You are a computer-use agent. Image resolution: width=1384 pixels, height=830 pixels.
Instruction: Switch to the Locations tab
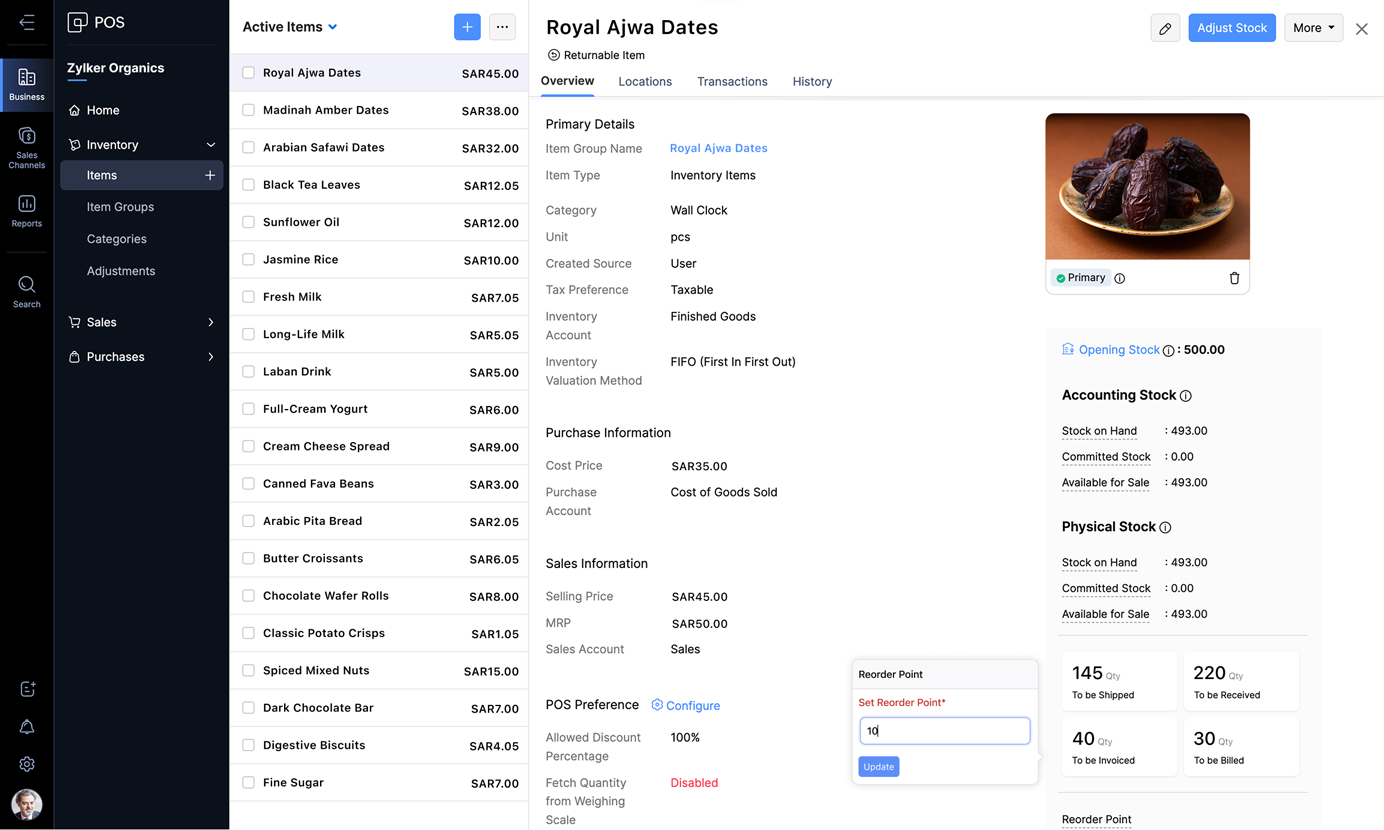[x=645, y=82]
